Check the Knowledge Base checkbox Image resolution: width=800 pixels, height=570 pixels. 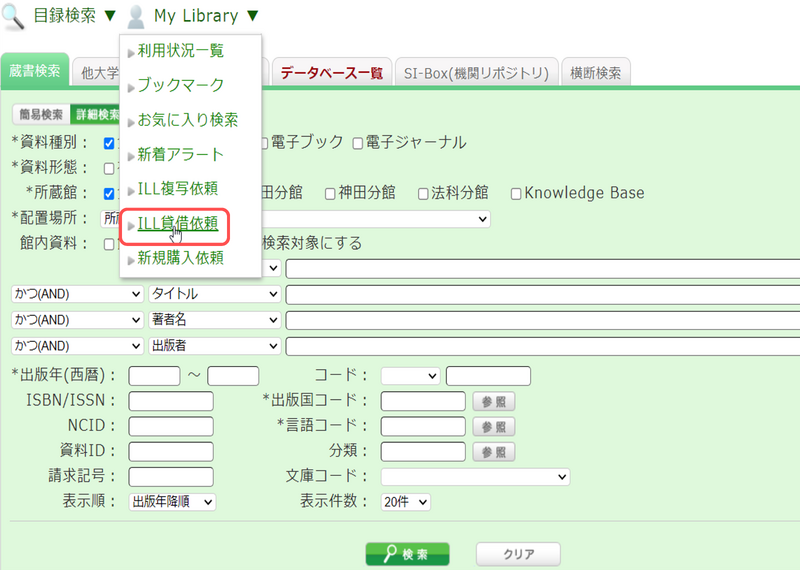click(x=516, y=193)
